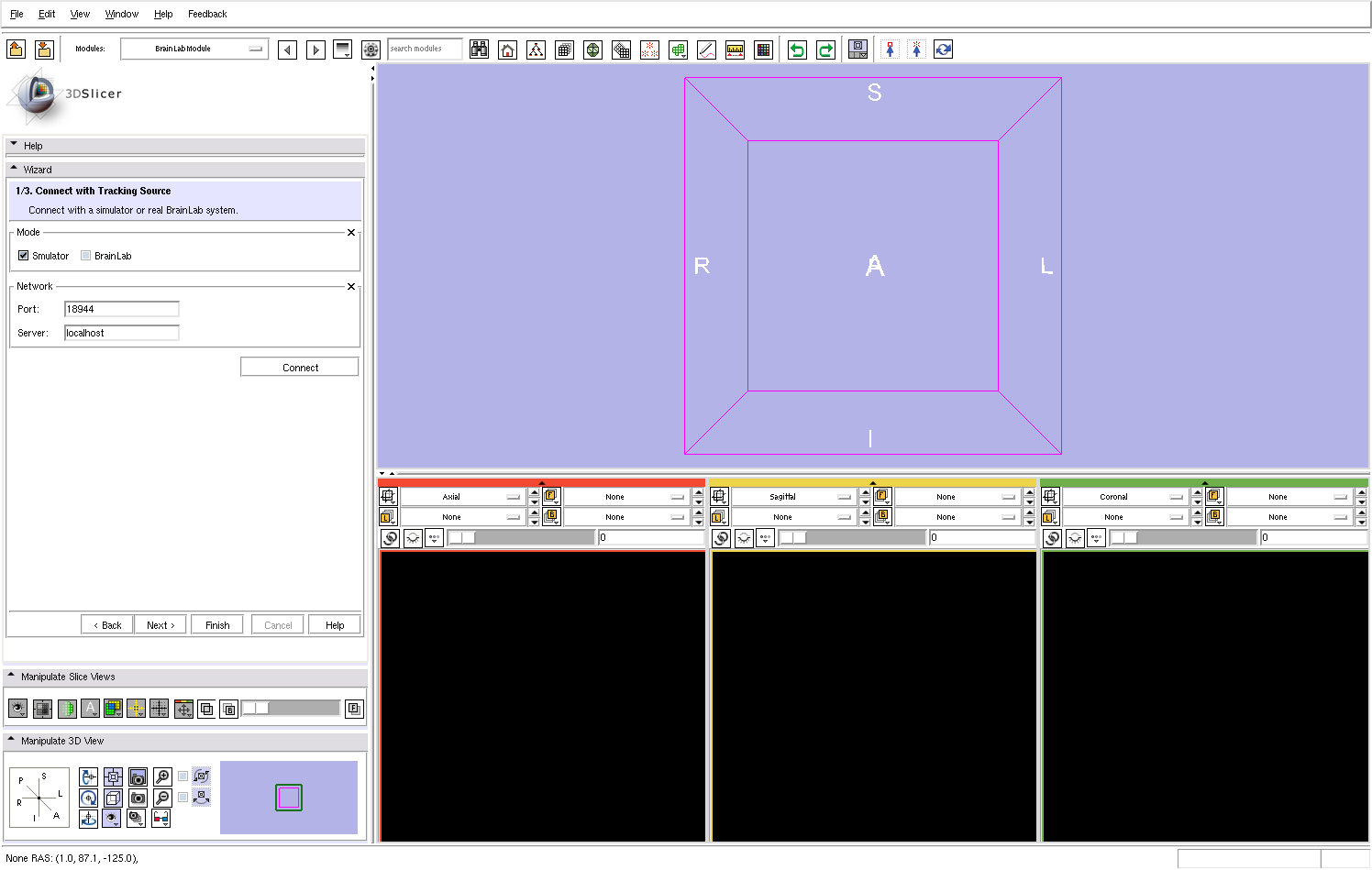The image size is (1372, 870).
Task: Open the Modules dropdown showing BrainLab Module
Action: [x=194, y=49]
